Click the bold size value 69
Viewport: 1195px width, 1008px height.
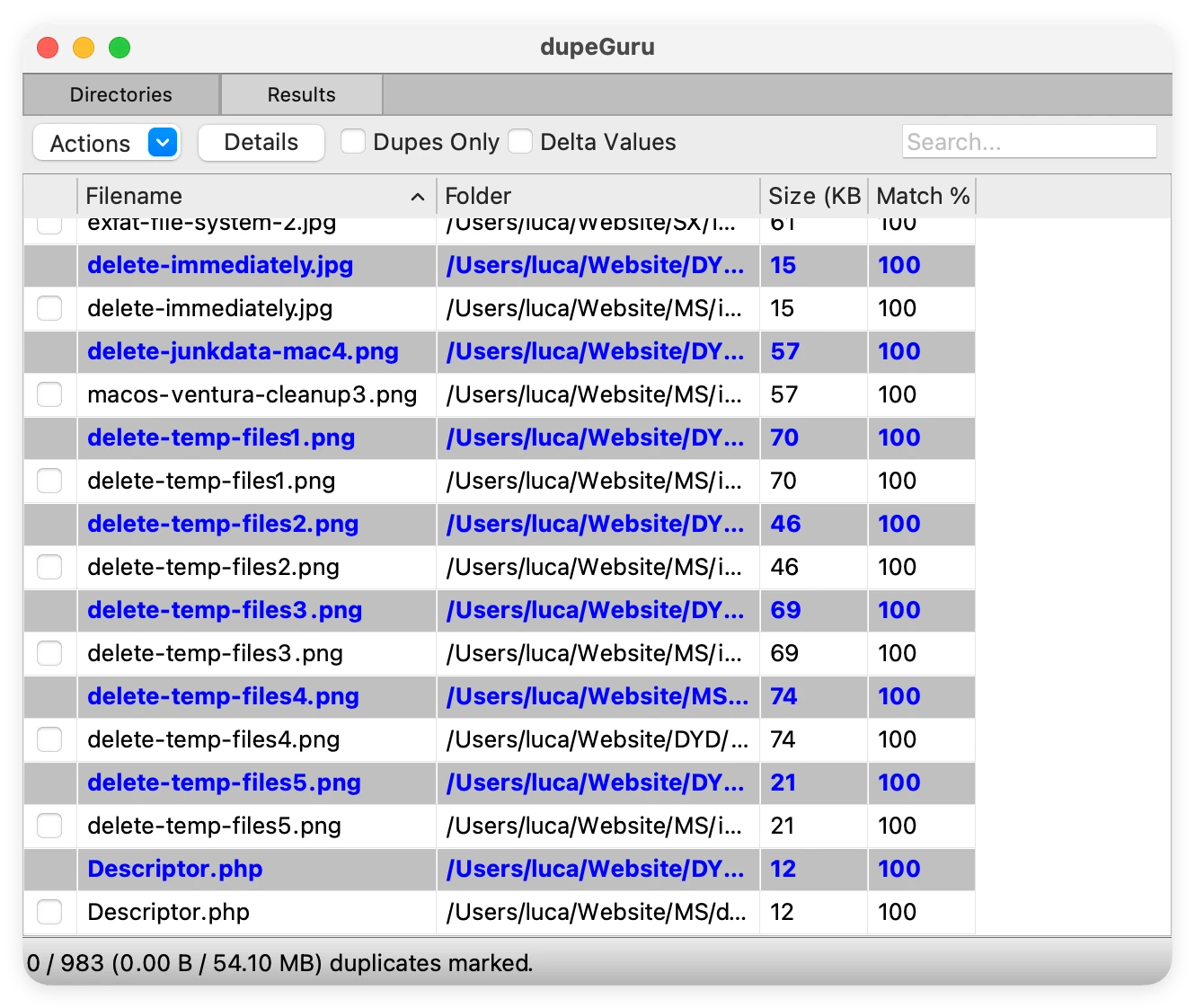(785, 610)
